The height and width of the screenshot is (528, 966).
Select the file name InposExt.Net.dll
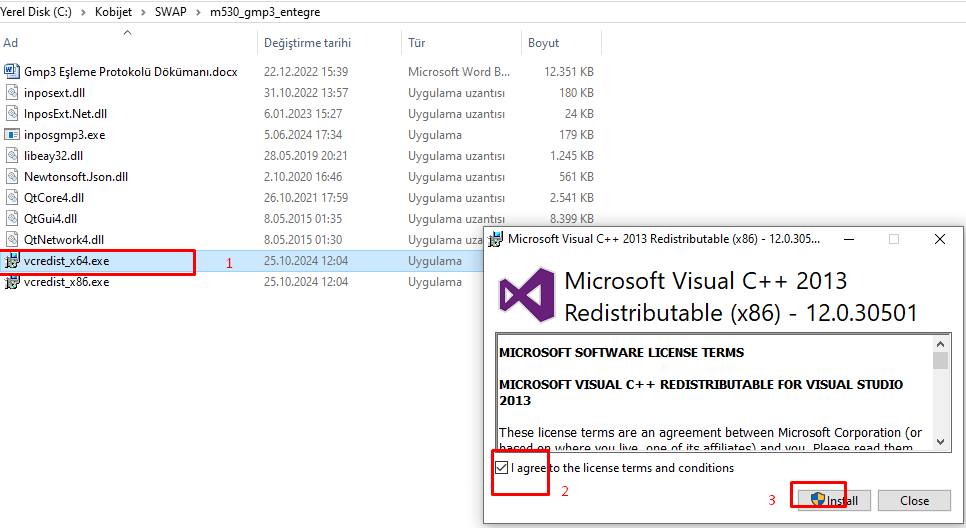[x=65, y=113]
